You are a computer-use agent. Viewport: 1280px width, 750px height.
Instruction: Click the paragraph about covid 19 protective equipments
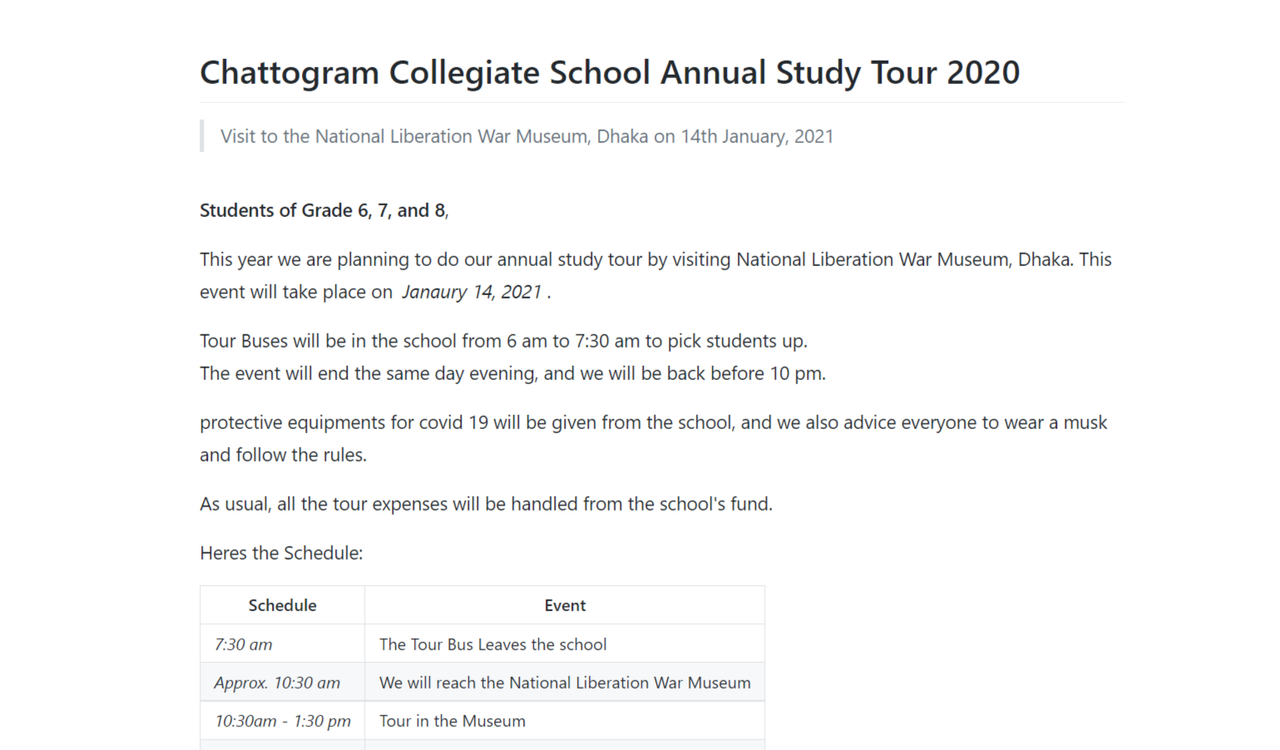(654, 438)
